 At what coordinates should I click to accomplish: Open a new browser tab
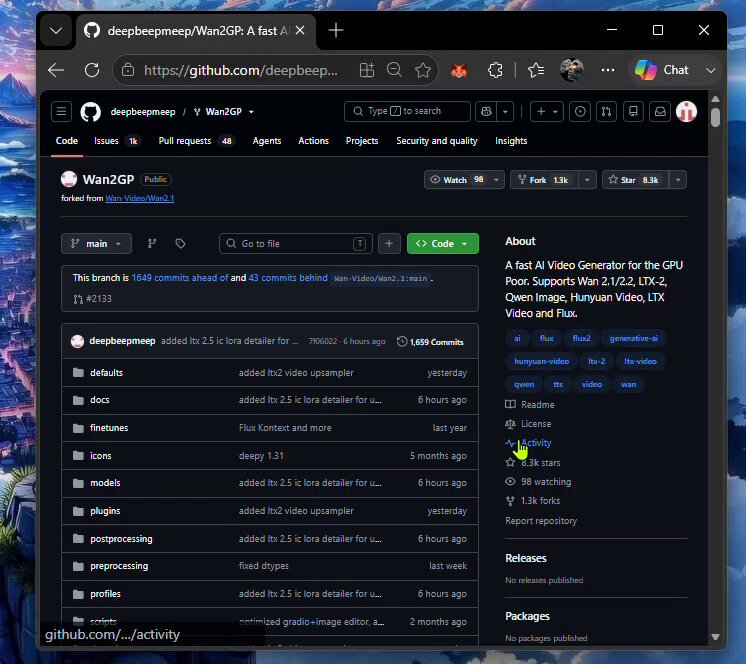point(336,30)
